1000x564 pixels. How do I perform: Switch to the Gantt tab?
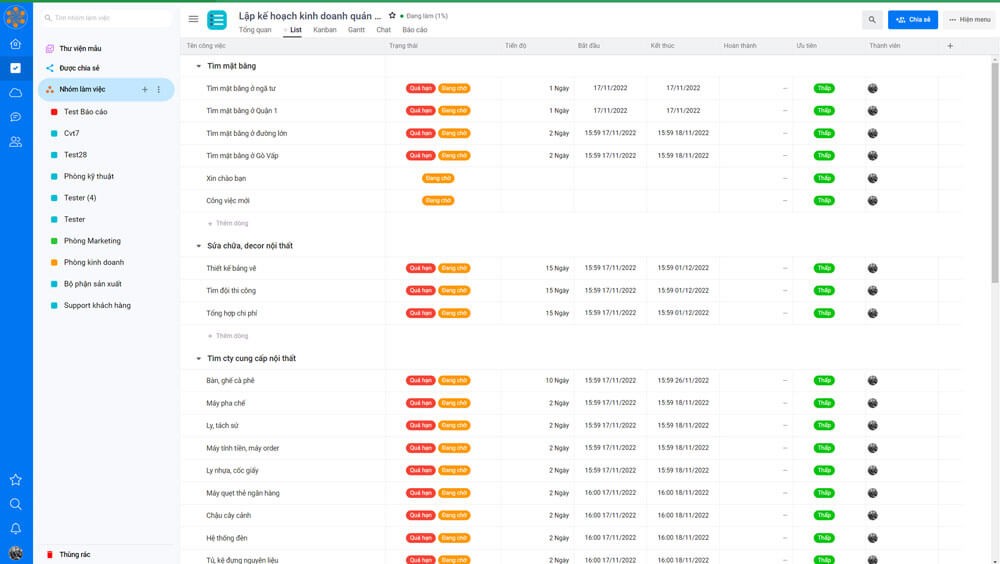pos(356,30)
